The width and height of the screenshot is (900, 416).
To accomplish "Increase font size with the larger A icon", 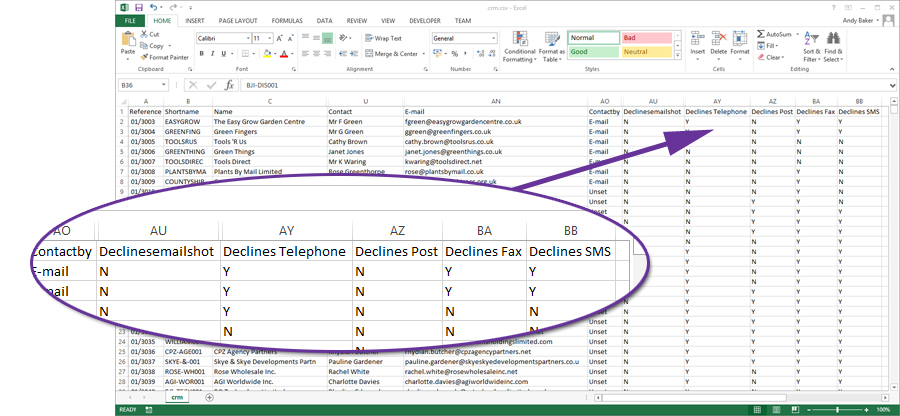I will 280,38.
